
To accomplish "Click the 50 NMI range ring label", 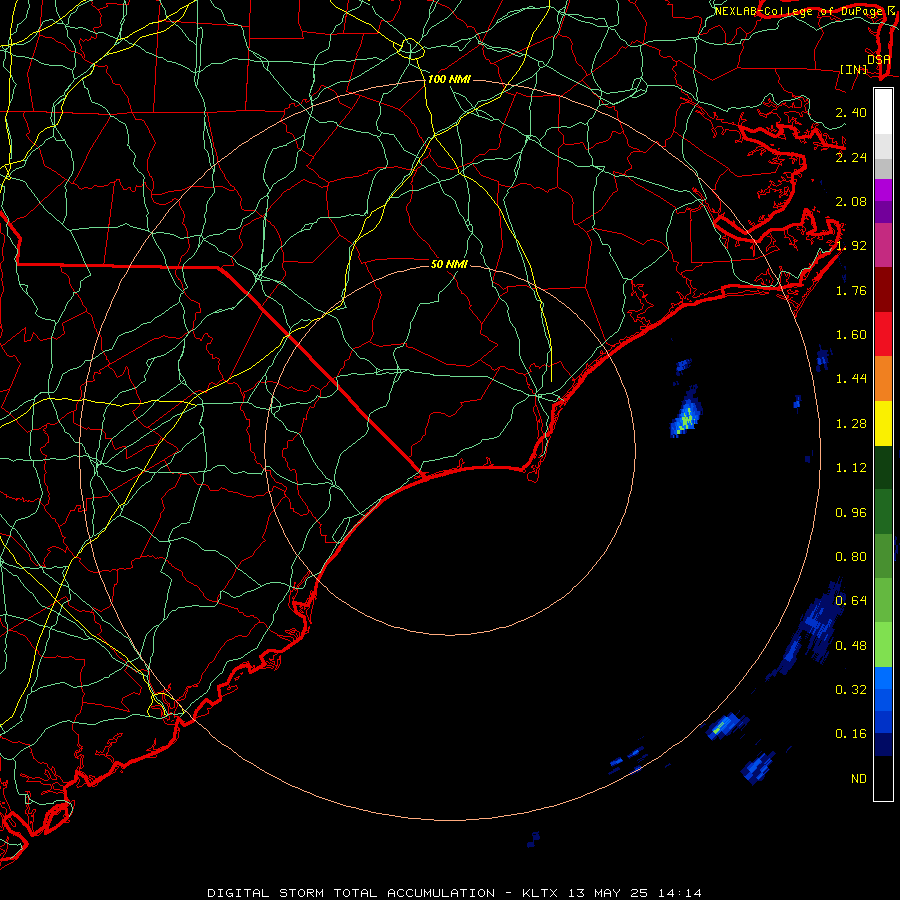I will click(449, 264).
